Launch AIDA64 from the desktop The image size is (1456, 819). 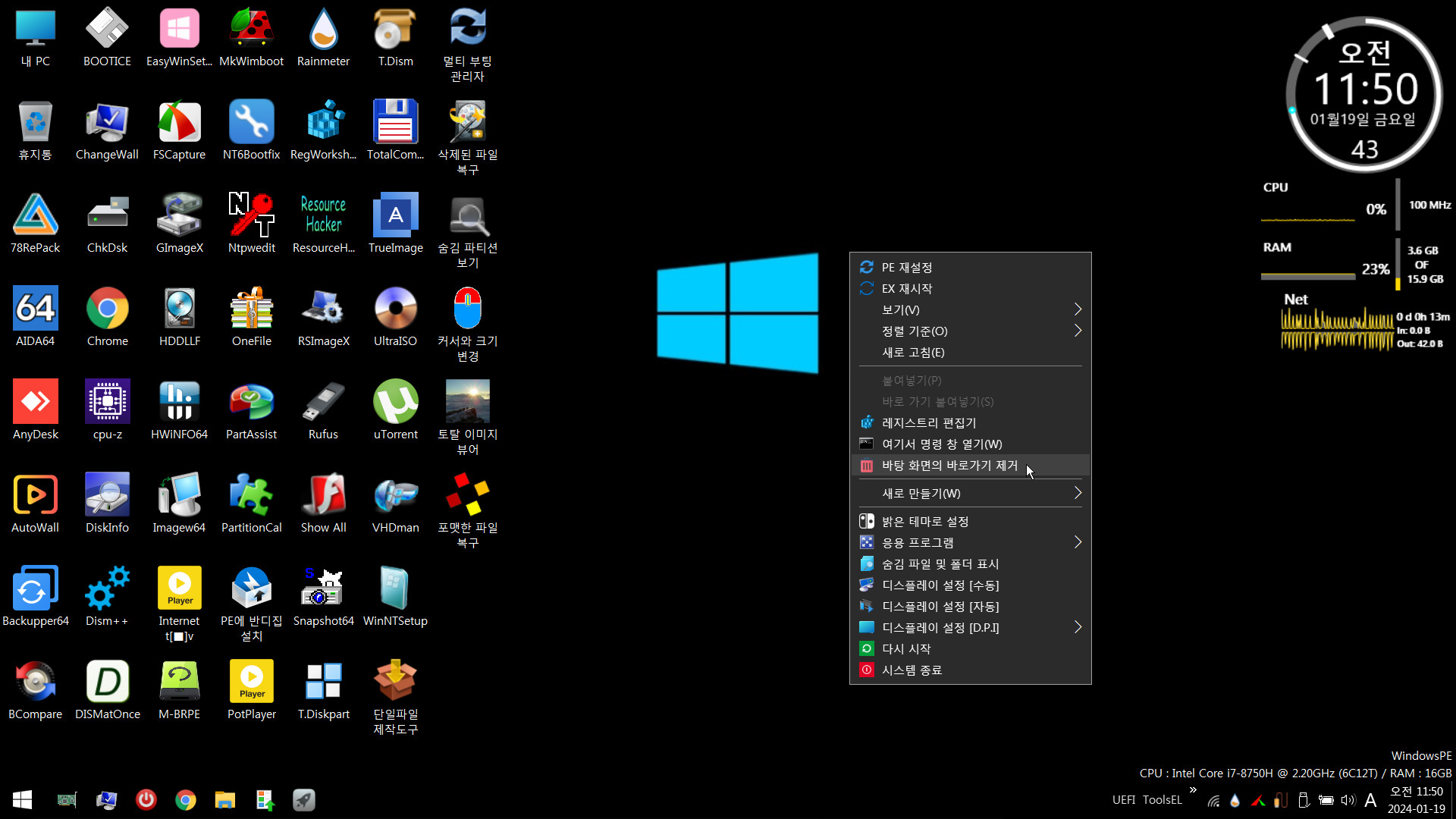pyautogui.click(x=35, y=316)
